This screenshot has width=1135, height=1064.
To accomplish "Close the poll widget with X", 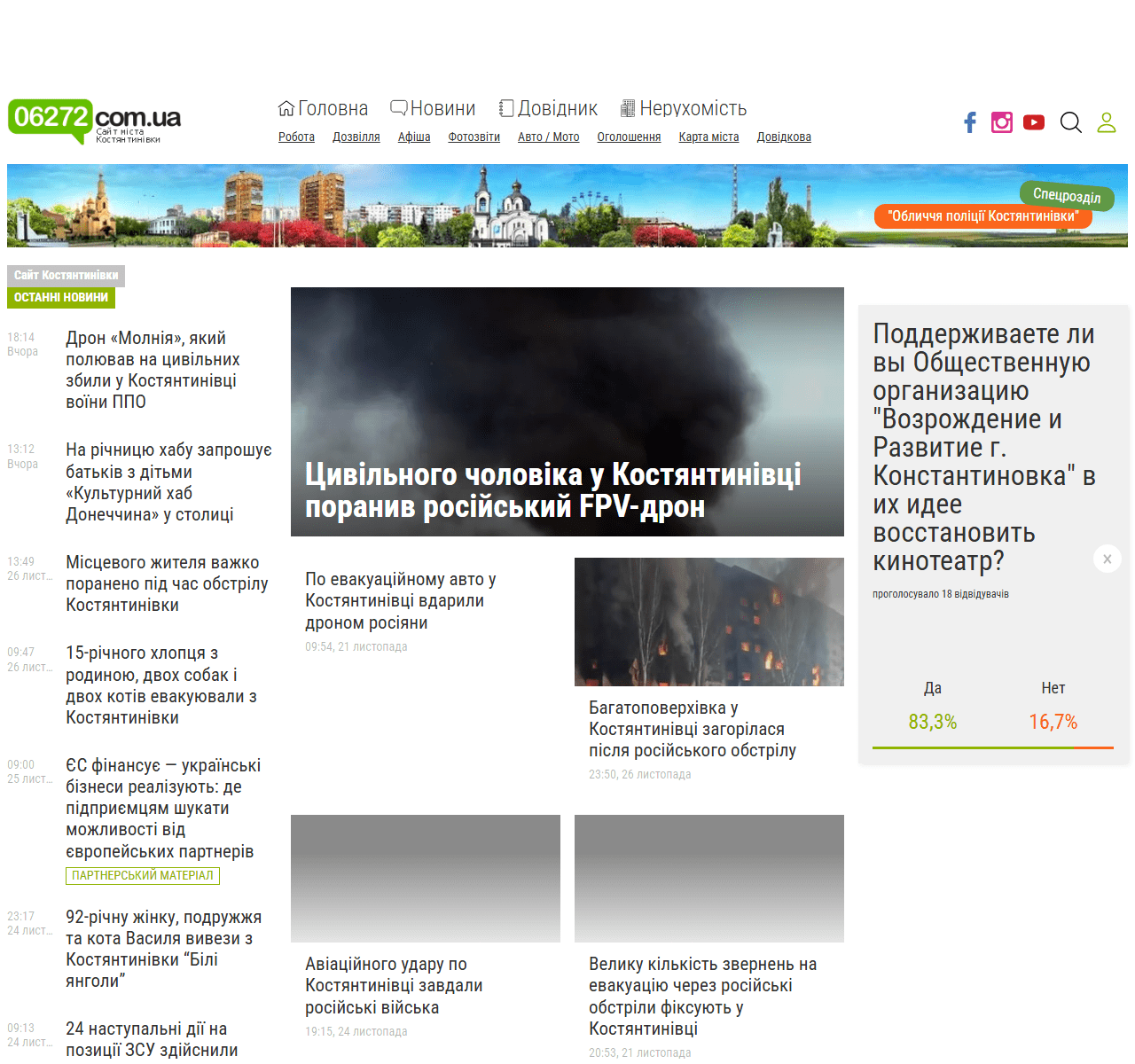I will tap(1108, 559).
